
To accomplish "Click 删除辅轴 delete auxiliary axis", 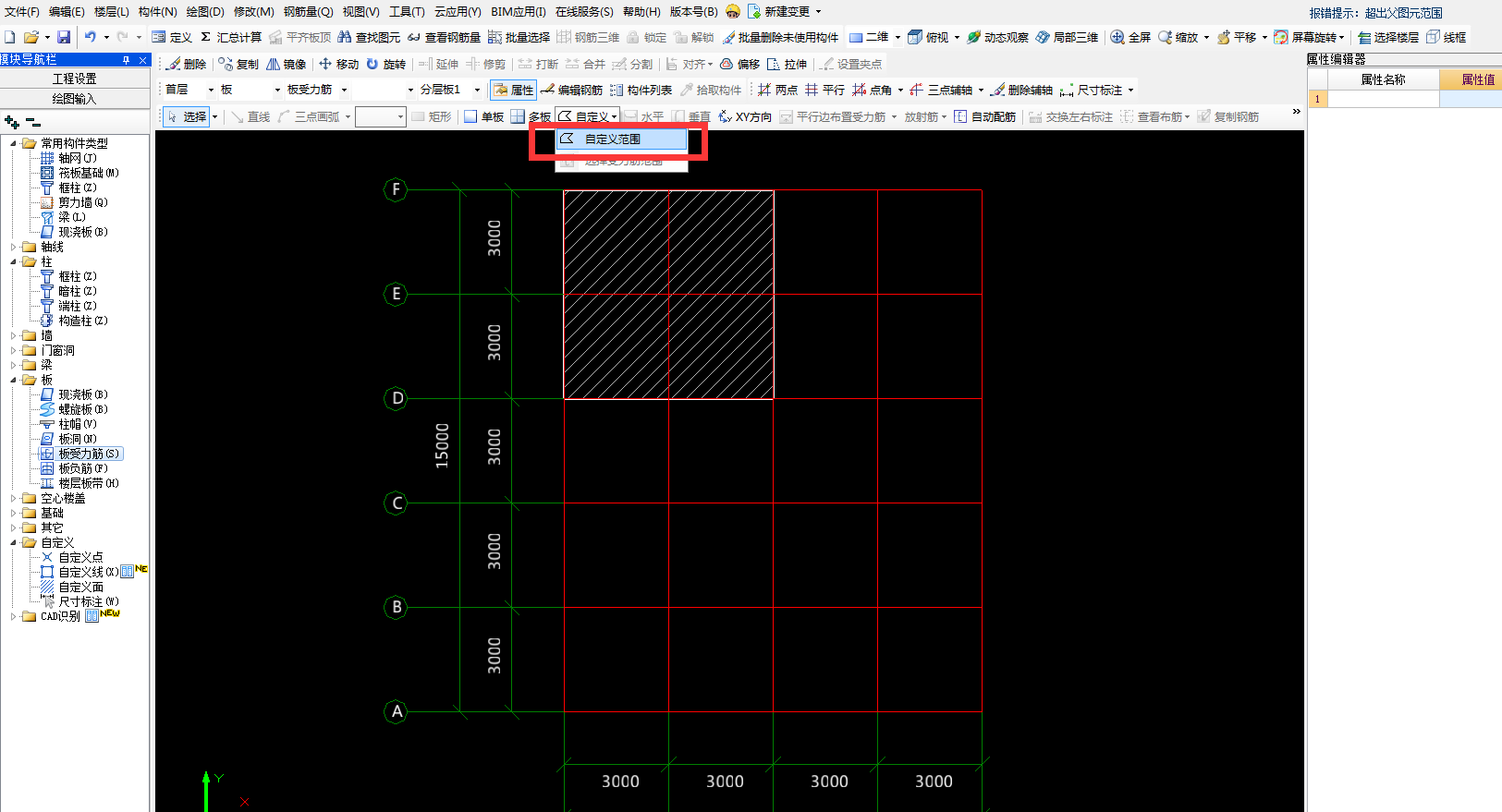I will [1021, 90].
